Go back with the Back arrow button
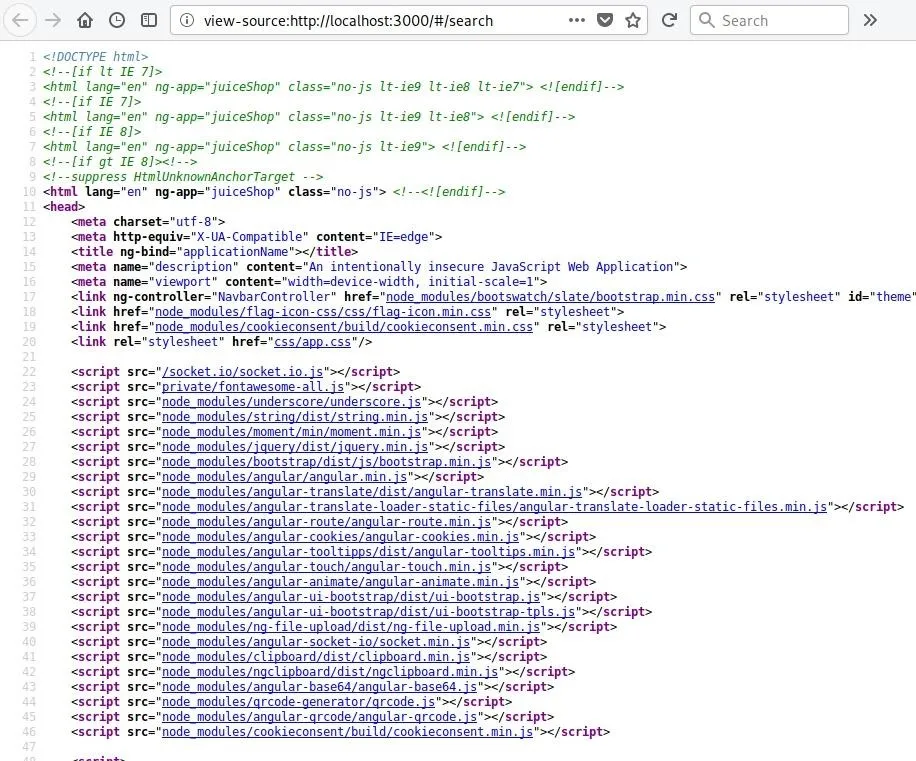Image resolution: width=916 pixels, height=761 pixels. click(x=20, y=20)
